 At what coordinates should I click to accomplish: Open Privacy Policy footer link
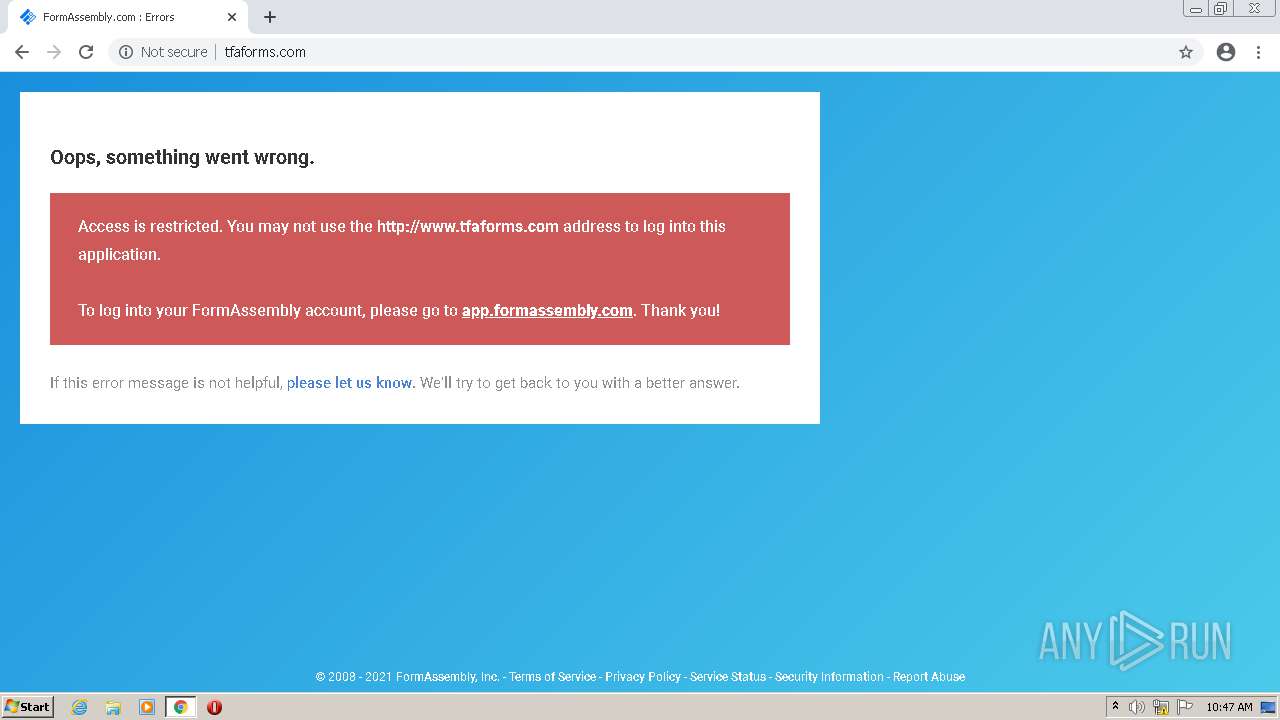[643, 677]
